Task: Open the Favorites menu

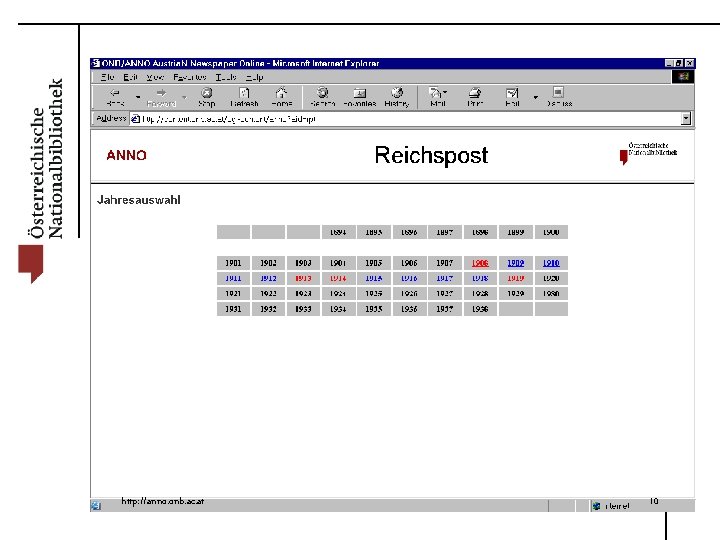Action: (190, 77)
